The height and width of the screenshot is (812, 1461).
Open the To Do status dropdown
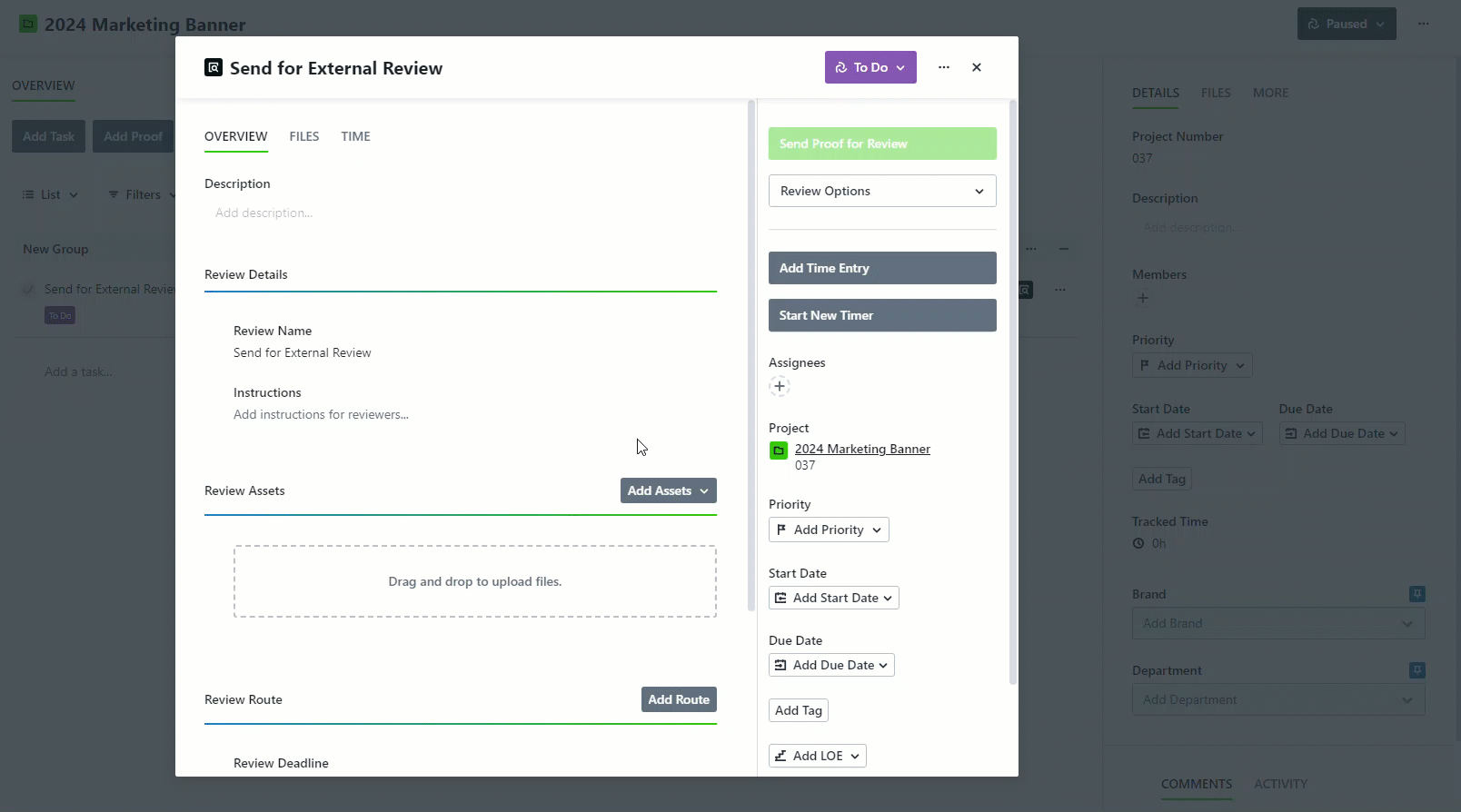(870, 67)
